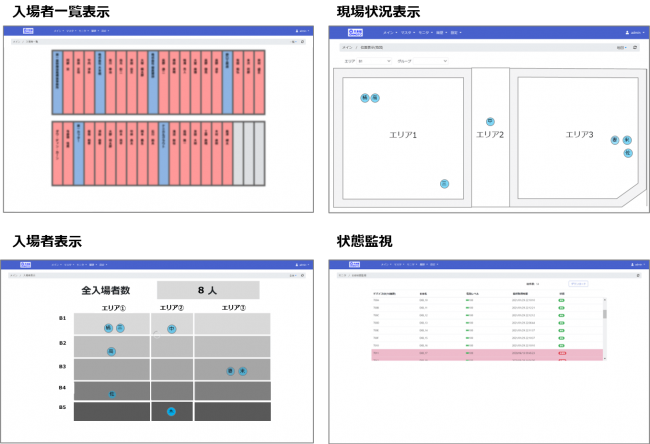
Task: Click the lowest marker in エリア3 on the map
Action: point(626,153)
